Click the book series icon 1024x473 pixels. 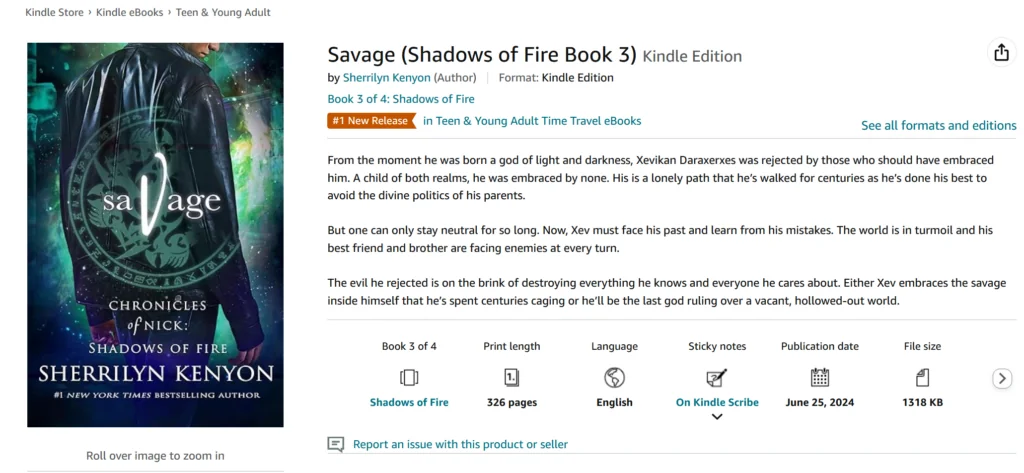click(x=409, y=378)
